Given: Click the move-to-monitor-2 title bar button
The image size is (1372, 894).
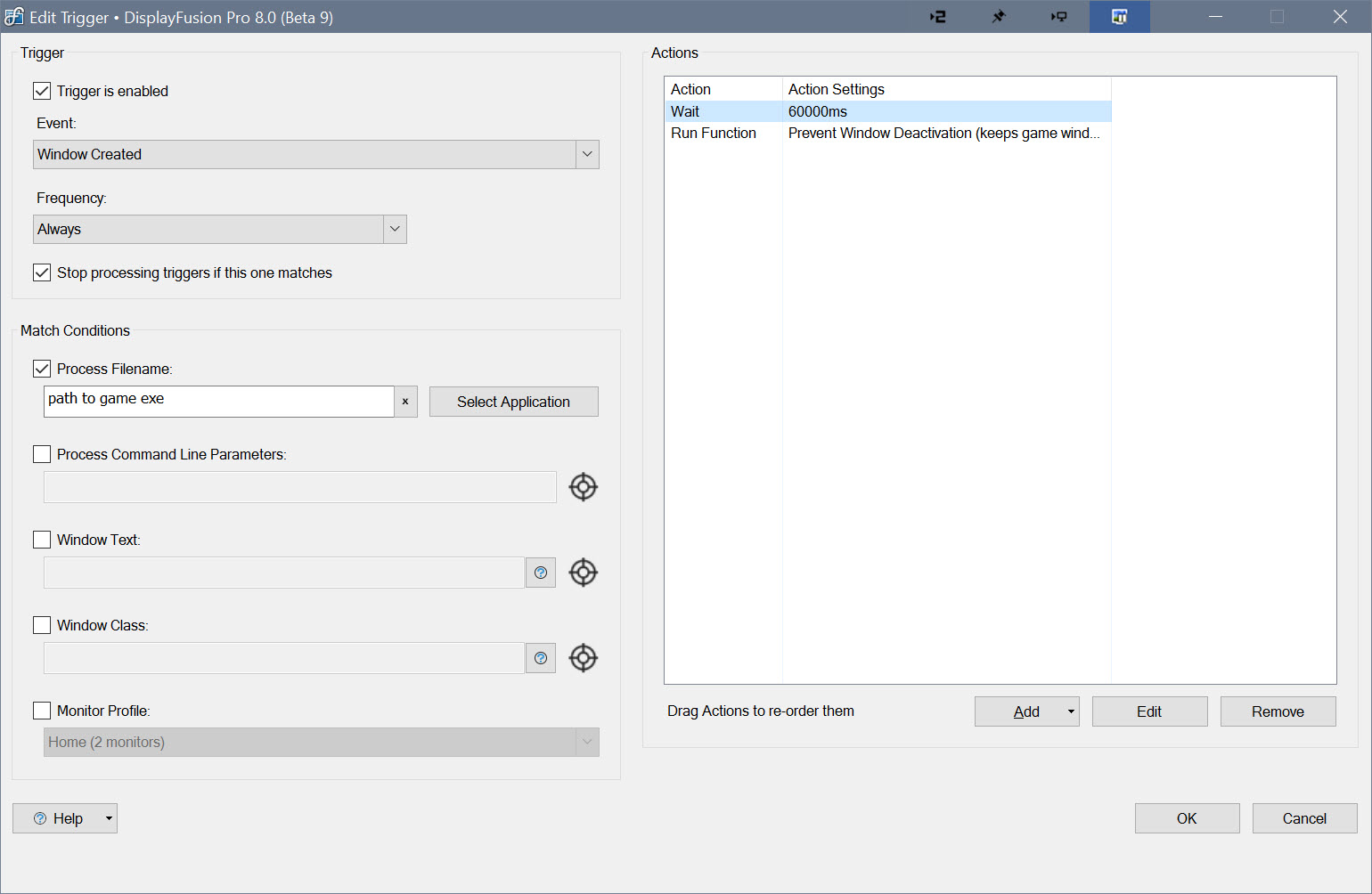Looking at the screenshot, I should tap(938, 17).
